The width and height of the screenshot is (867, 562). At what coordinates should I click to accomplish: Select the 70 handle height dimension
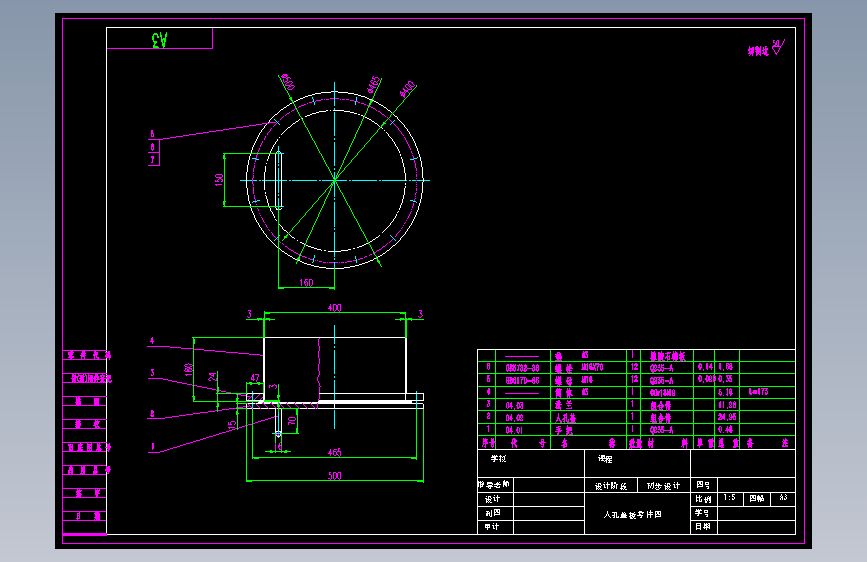click(x=292, y=421)
